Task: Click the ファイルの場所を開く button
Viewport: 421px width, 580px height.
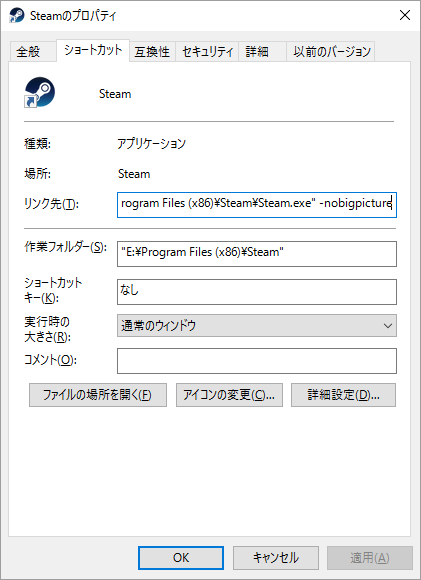Action: click(x=98, y=395)
